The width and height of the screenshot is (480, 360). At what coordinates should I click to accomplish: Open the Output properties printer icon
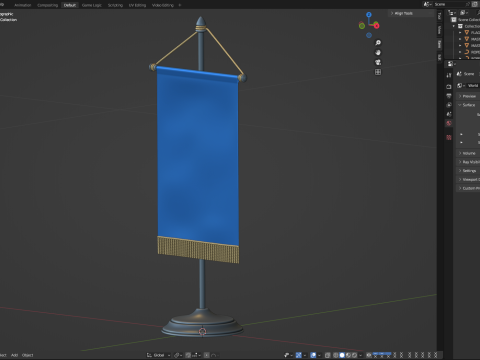449,96
